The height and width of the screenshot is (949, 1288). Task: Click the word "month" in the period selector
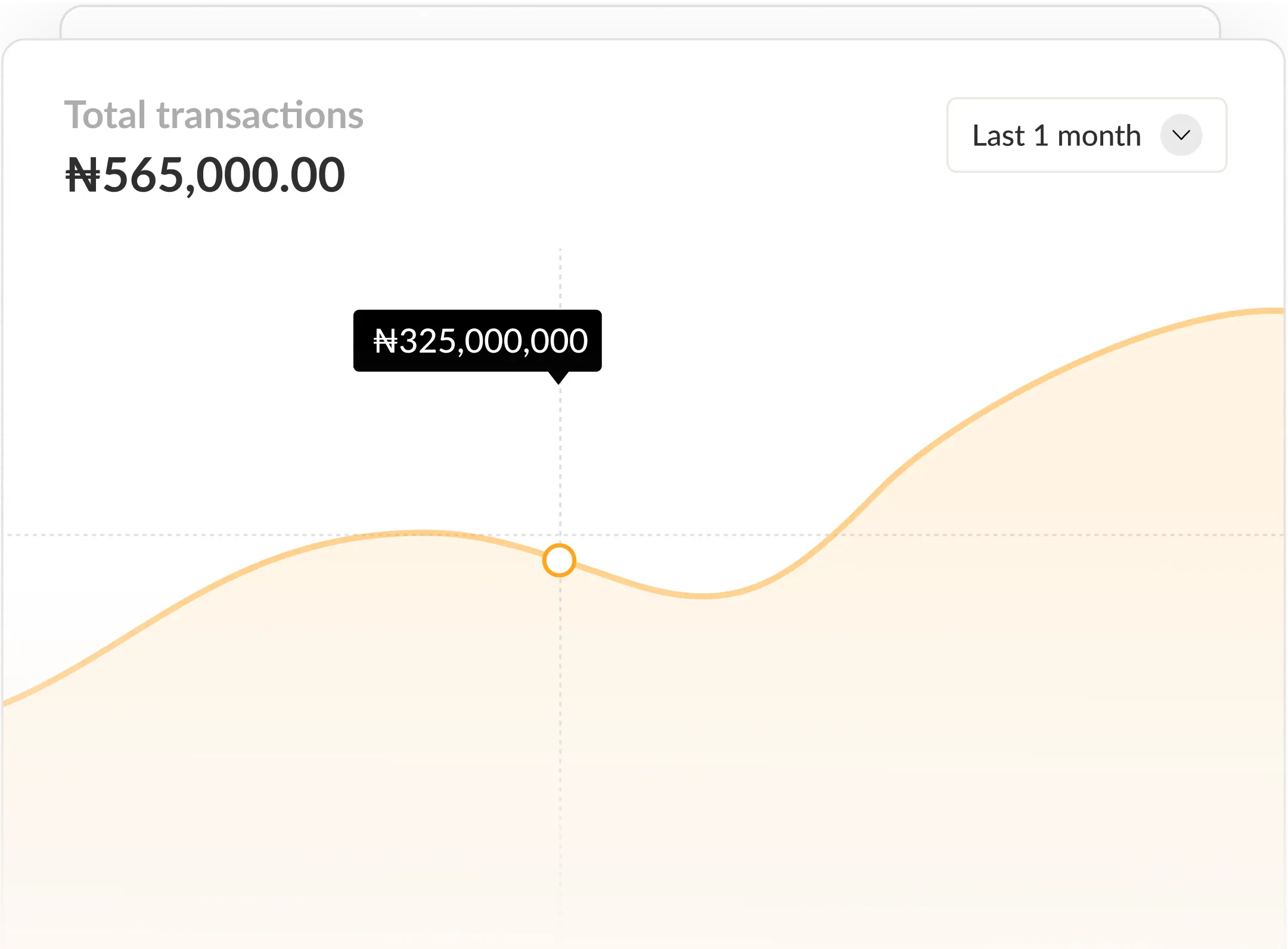[x=1098, y=136]
